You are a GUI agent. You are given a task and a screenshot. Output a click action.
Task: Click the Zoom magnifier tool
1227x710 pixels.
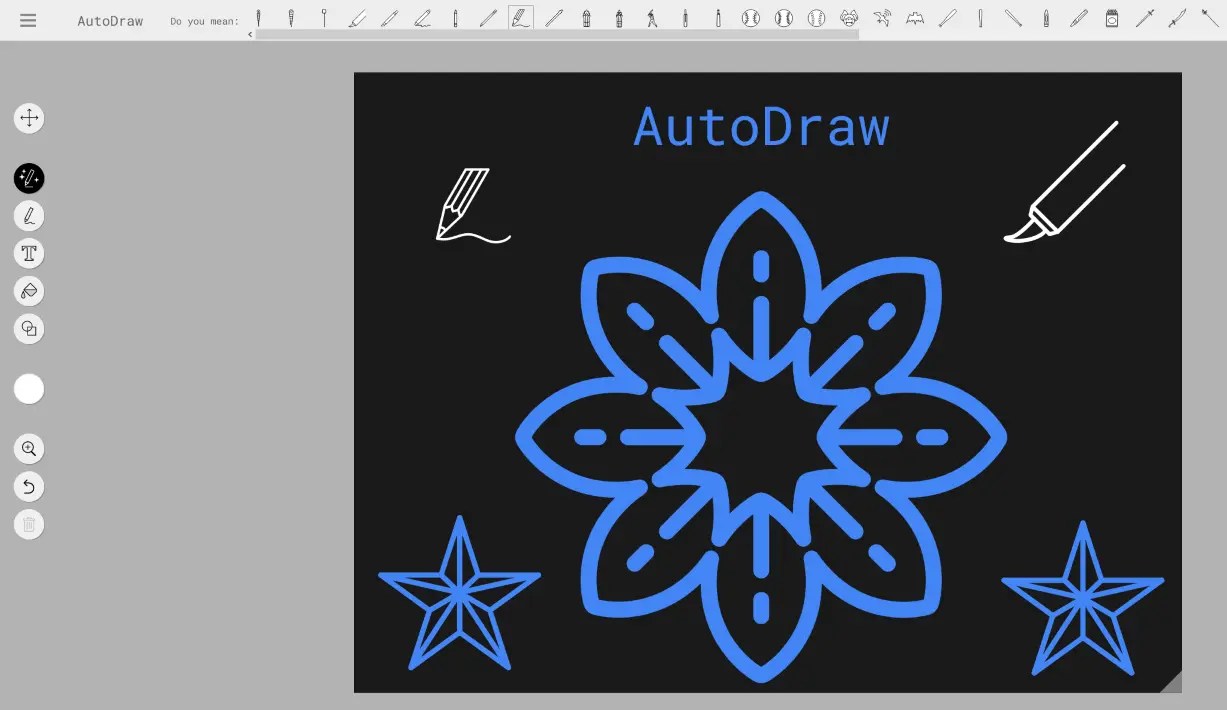[x=29, y=448]
